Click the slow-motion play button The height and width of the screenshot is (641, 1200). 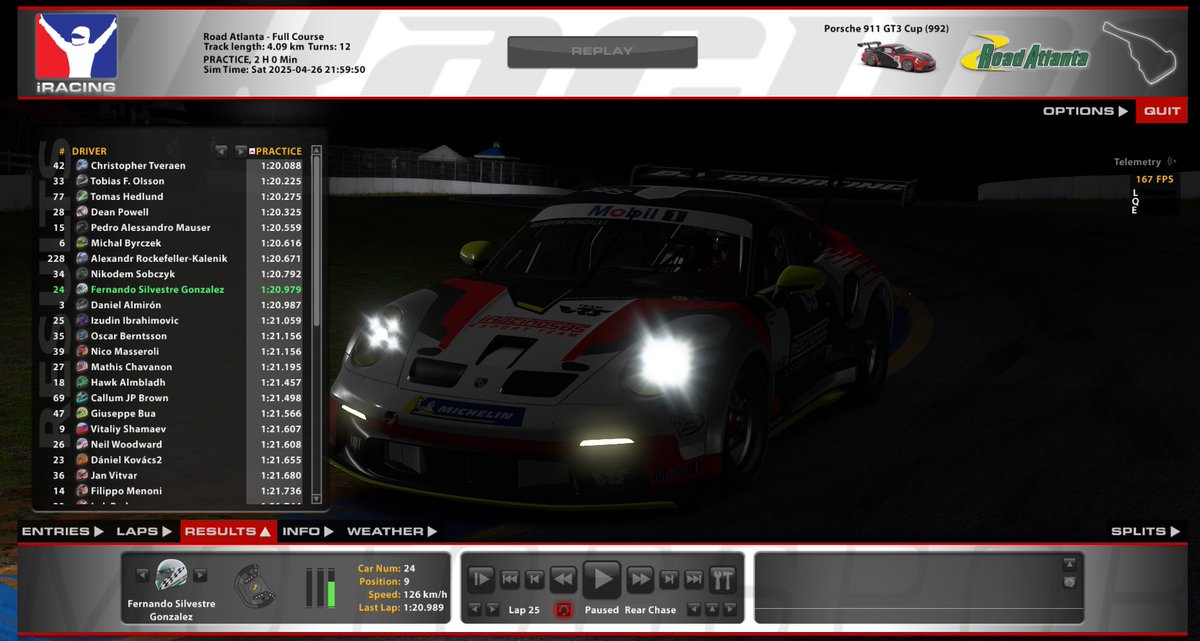[481, 578]
